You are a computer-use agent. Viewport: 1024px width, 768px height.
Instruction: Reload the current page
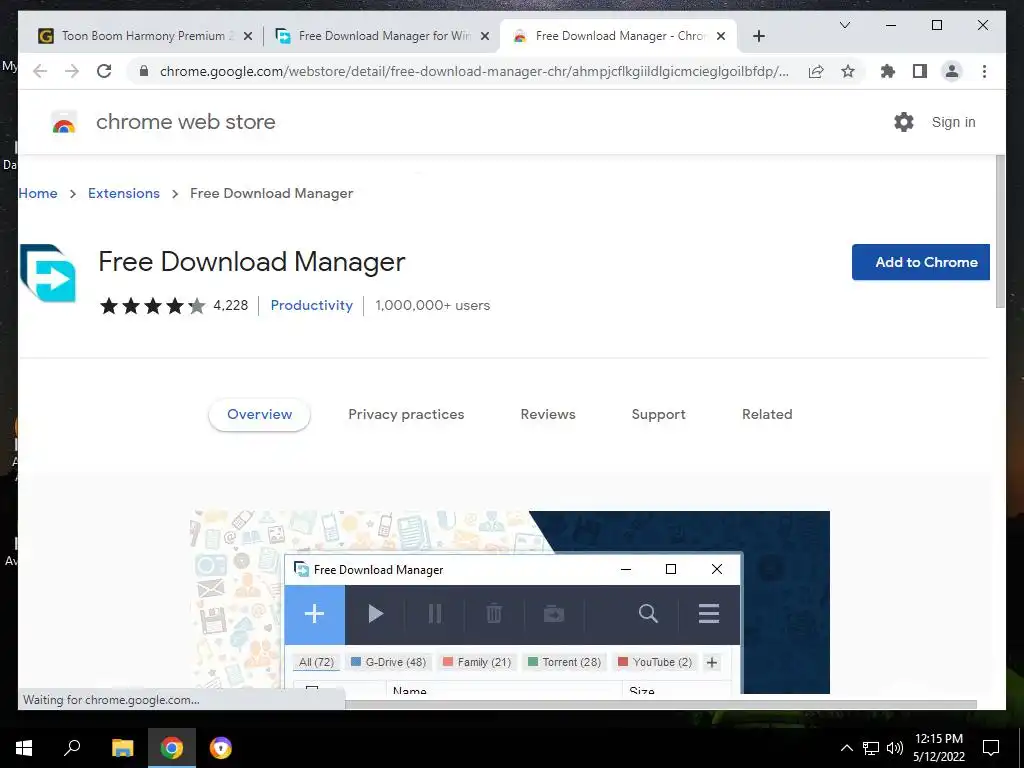click(104, 71)
